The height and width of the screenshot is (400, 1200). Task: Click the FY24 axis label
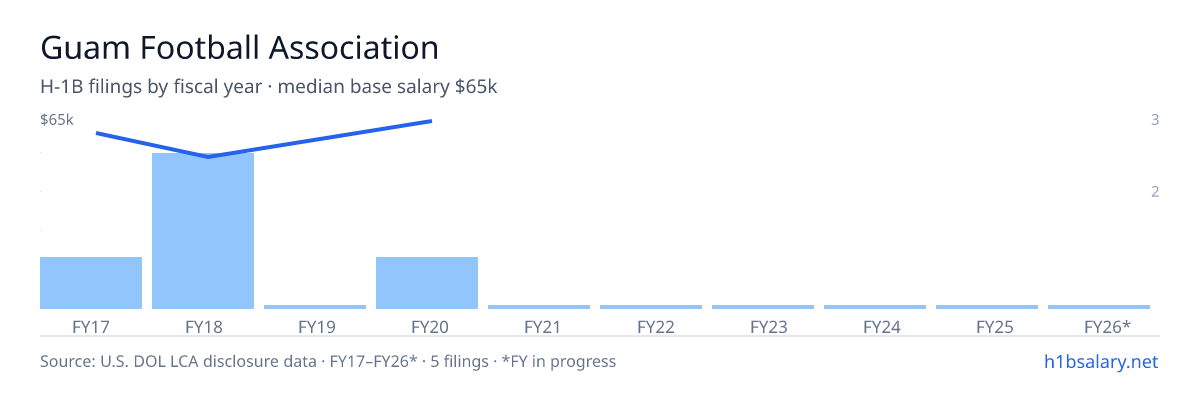(x=875, y=326)
